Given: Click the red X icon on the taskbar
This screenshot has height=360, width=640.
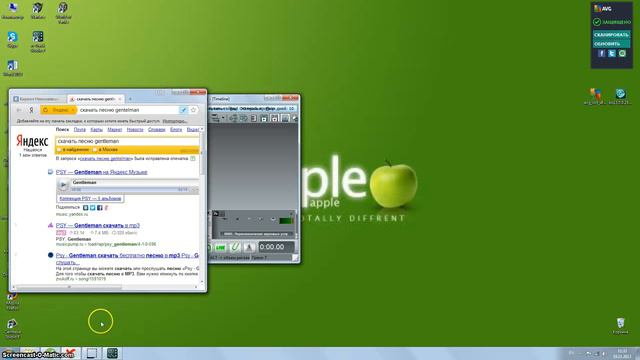Looking at the screenshot, I should point(70,352).
